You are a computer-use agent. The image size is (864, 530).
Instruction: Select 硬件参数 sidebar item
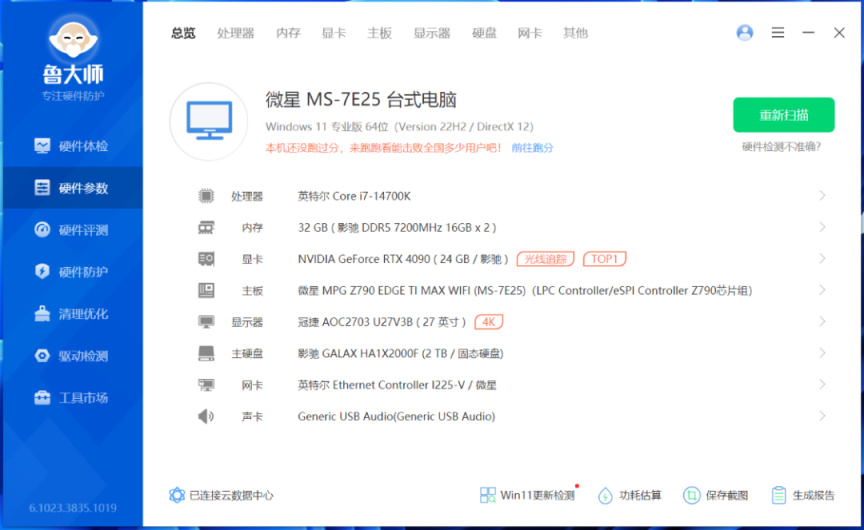[72, 188]
